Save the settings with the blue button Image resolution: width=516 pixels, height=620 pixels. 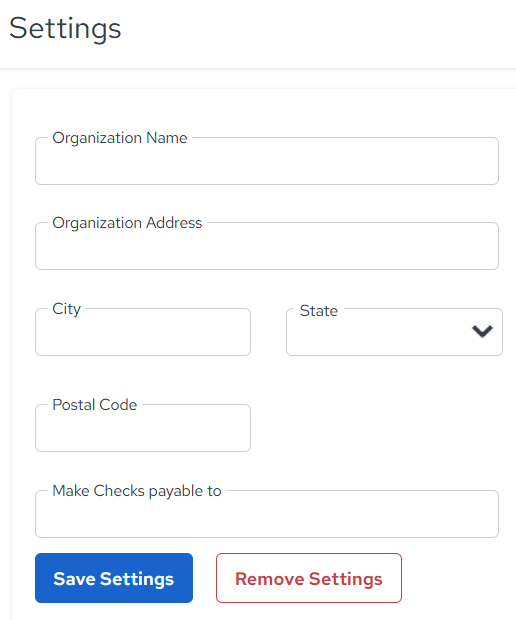(114, 578)
